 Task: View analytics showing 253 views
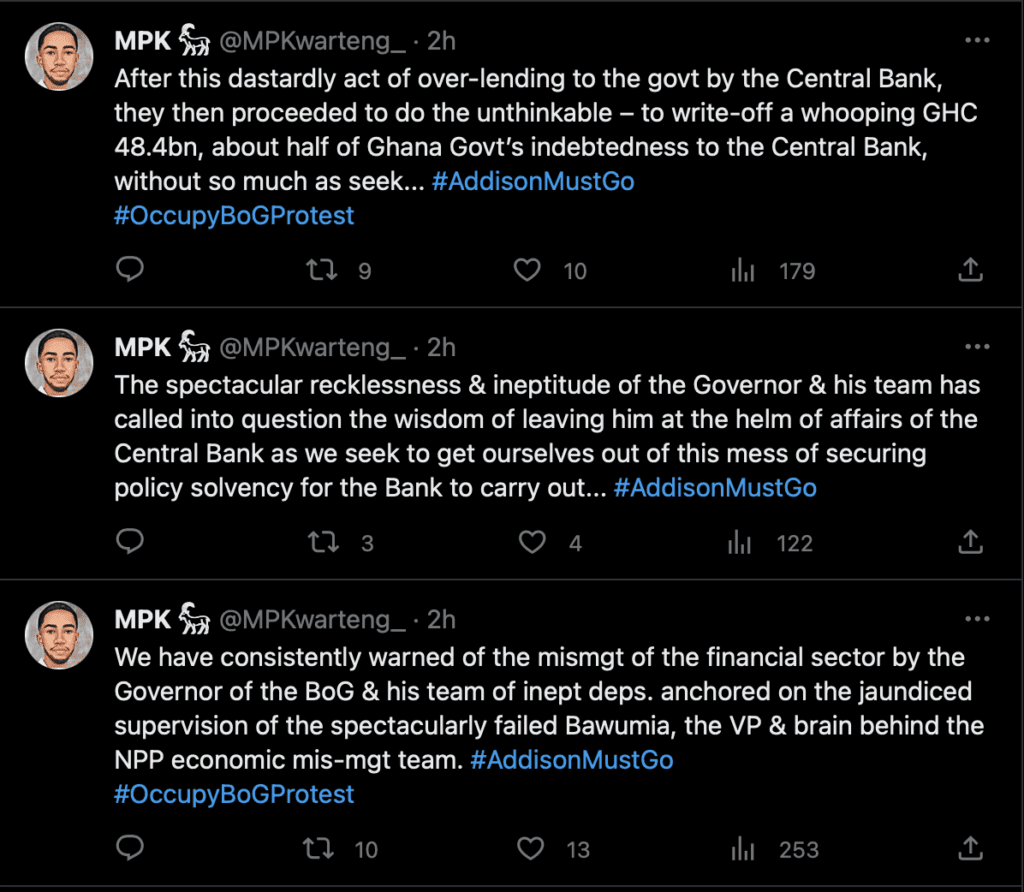(x=742, y=849)
